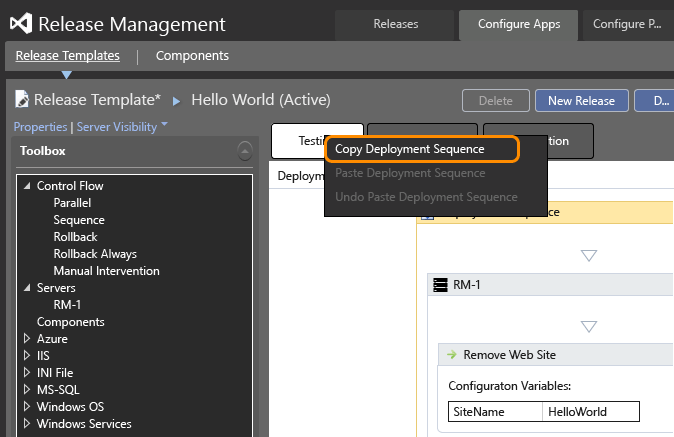Open the Properties link

[40, 127]
